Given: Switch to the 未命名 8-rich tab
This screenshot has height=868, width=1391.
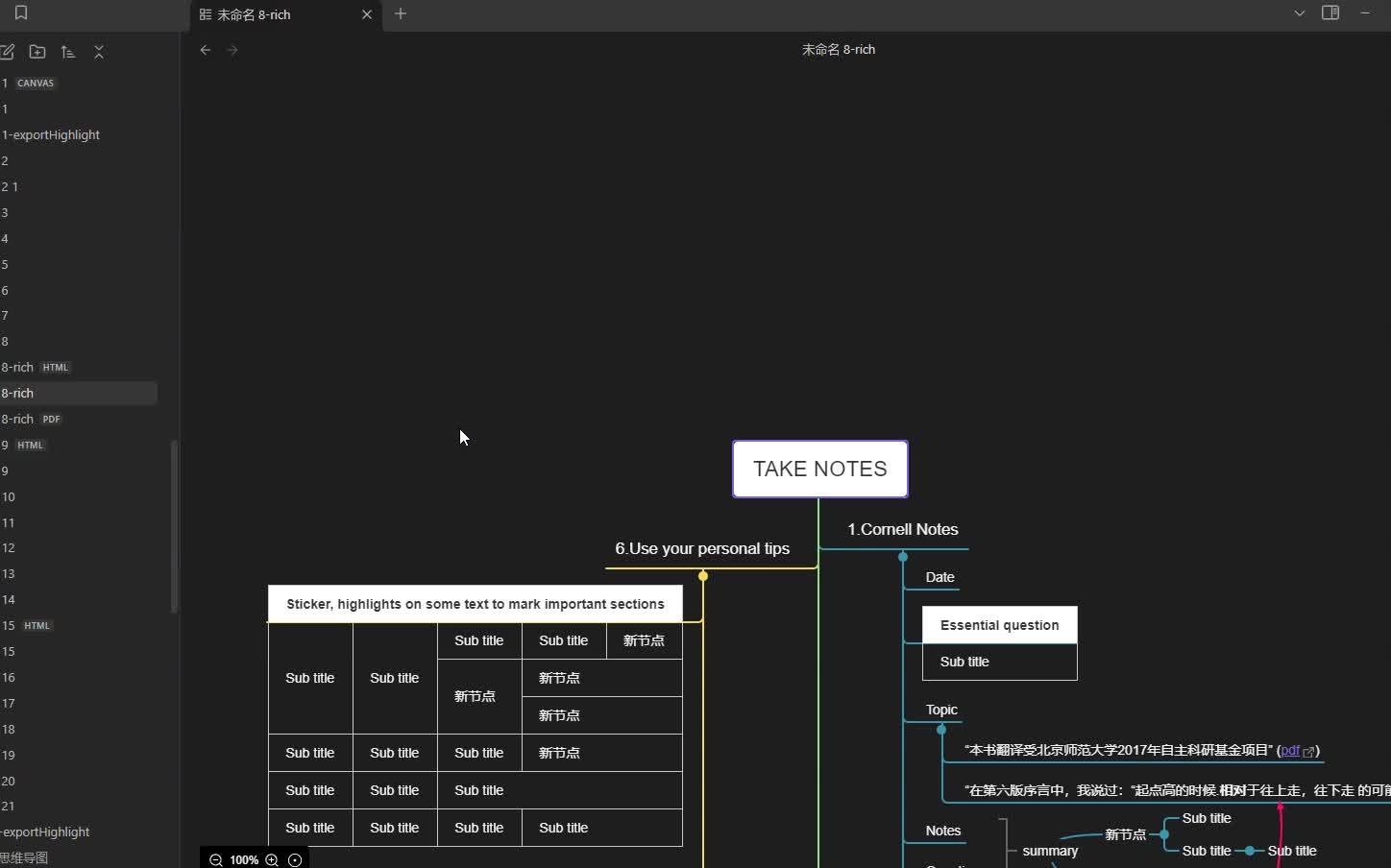Looking at the screenshot, I should [259, 14].
